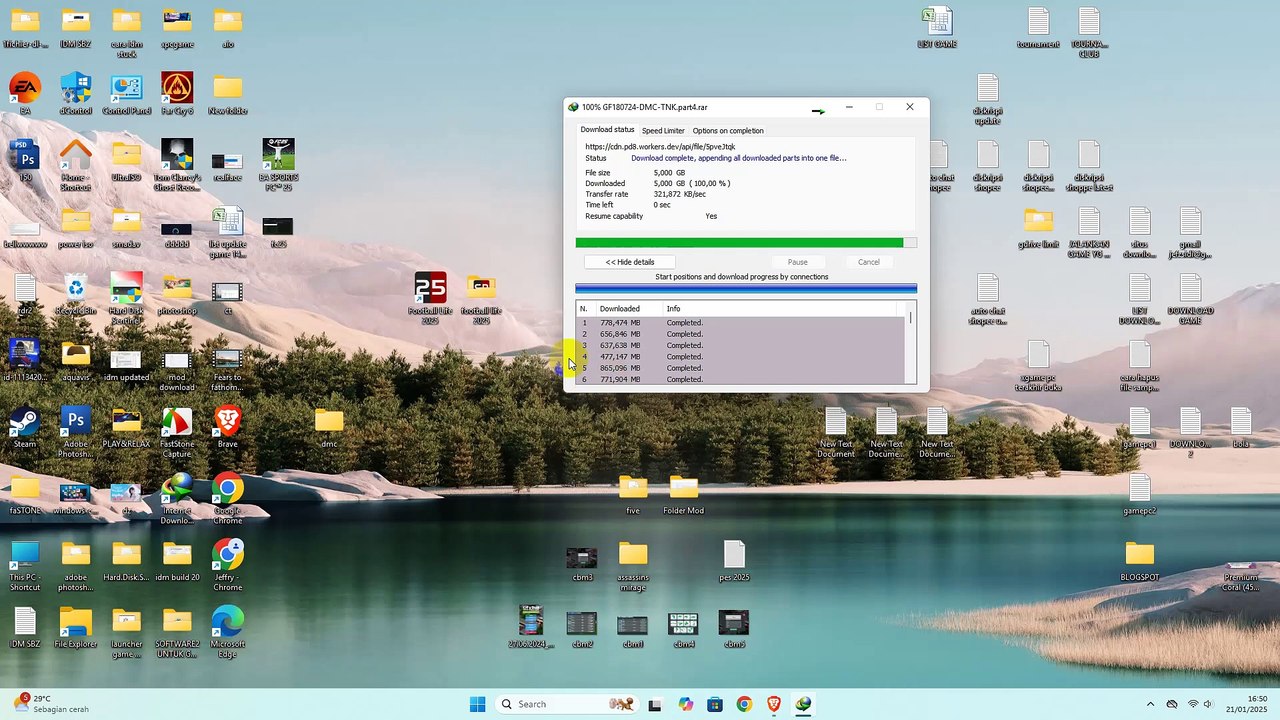1280x720 pixels.
Task: Open the Football Life 2025 shortcut
Action: [430, 298]
